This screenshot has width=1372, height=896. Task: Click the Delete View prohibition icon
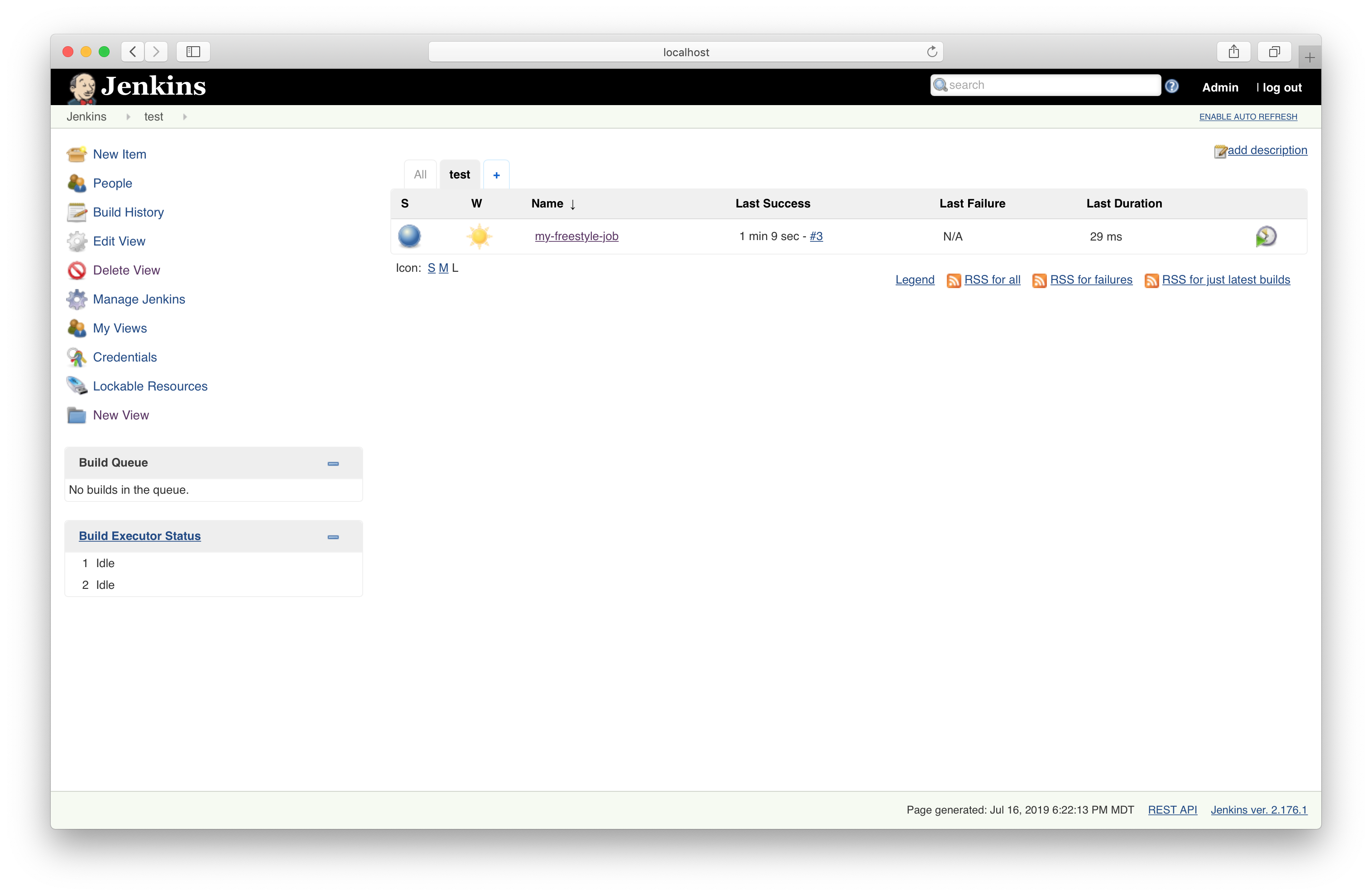[76, 270]
